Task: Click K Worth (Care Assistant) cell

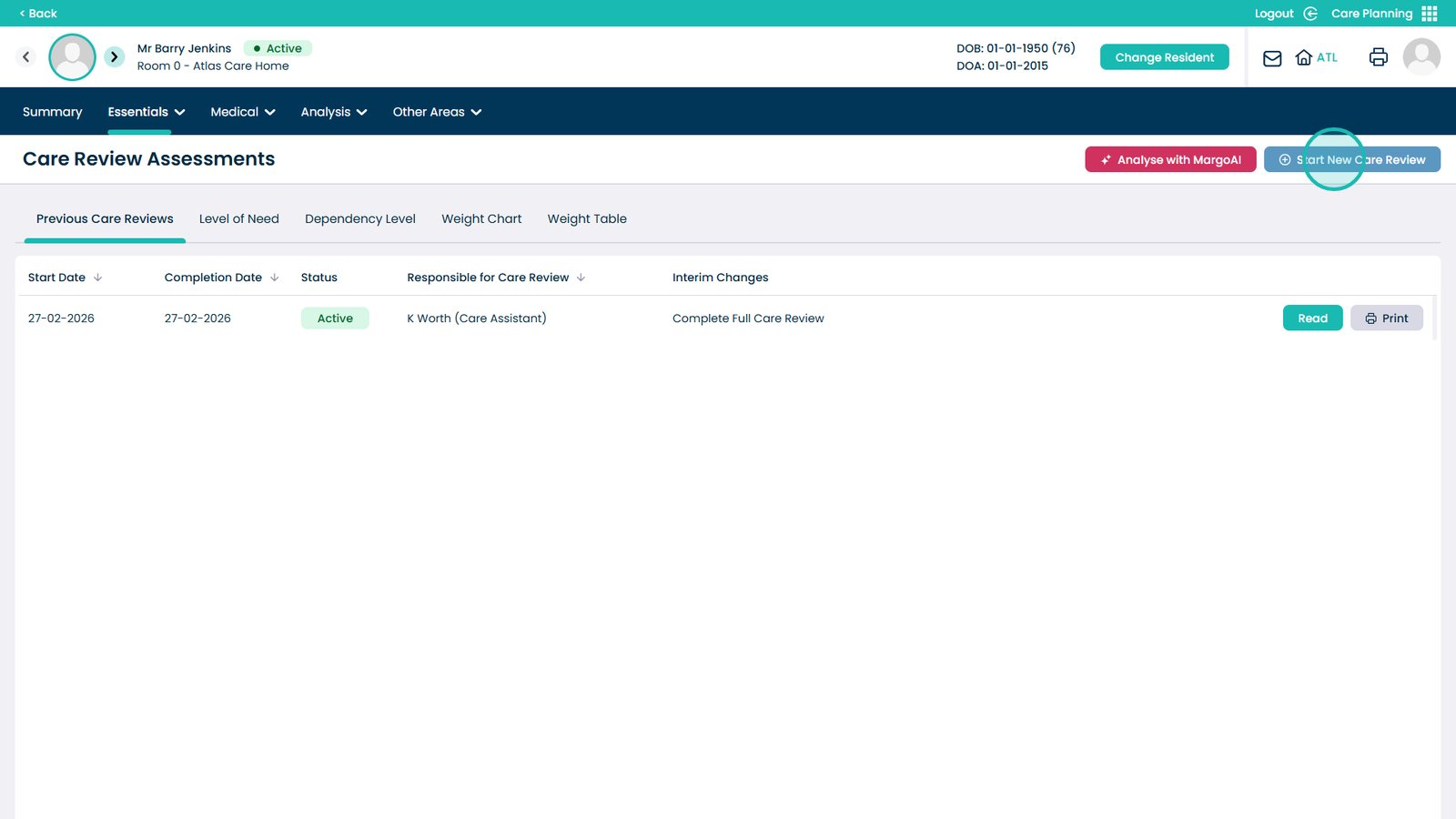Action: click(x=477, y=318)
